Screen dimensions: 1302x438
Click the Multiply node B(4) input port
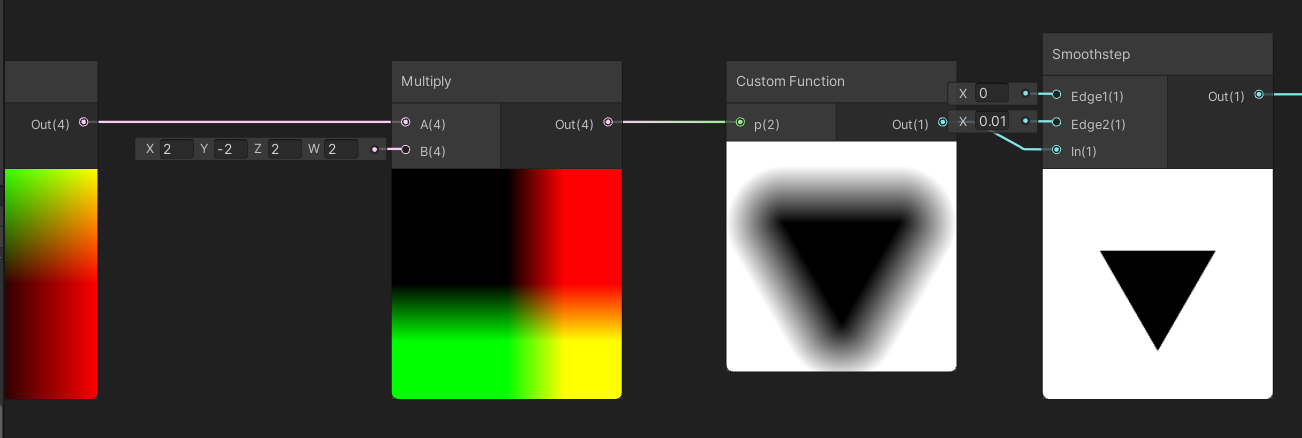405,150
